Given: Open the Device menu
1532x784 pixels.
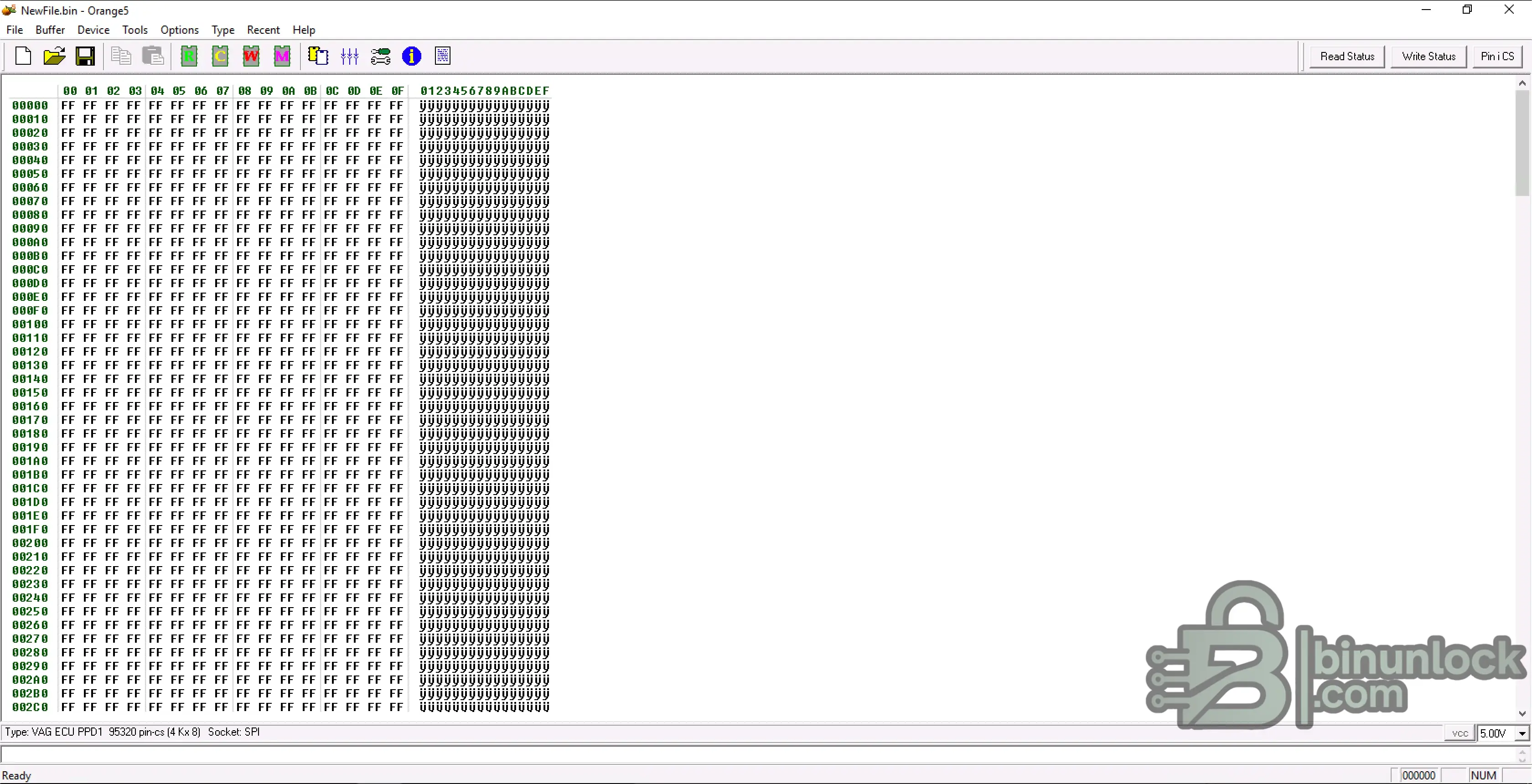Looking at the screenshot, I should [93, 30].
